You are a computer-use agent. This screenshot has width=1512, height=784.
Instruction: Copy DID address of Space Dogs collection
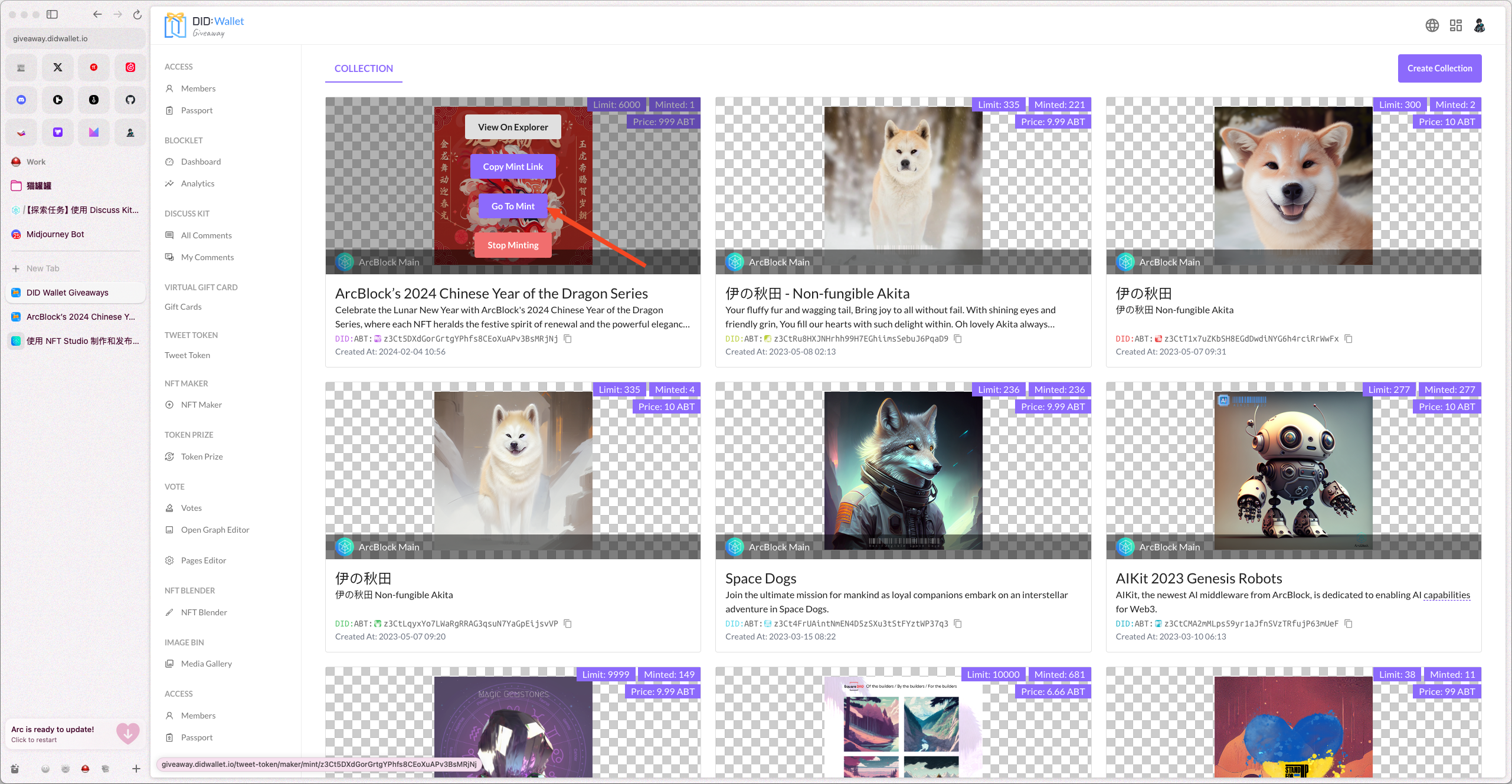[958, 624]
